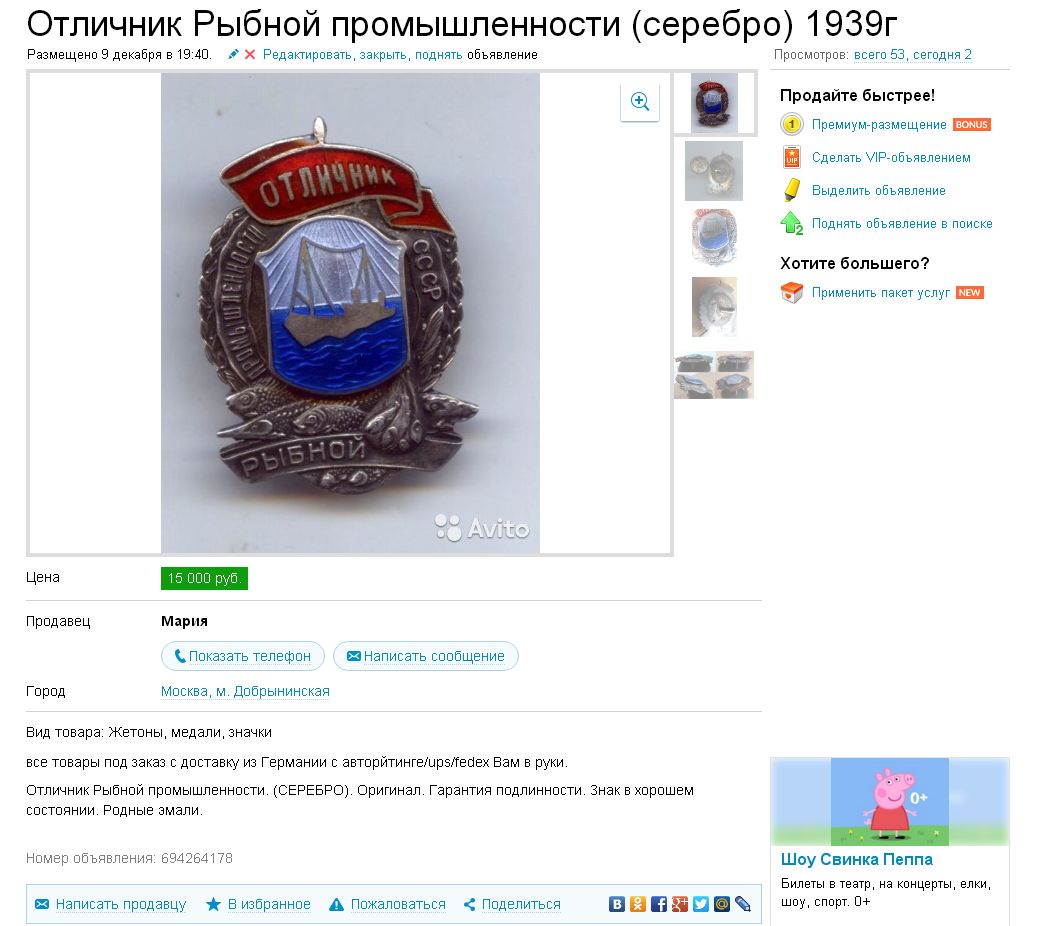1039x926 pixels.
Task: Open Сделать VIP-объявлением link
Action: 891,158
